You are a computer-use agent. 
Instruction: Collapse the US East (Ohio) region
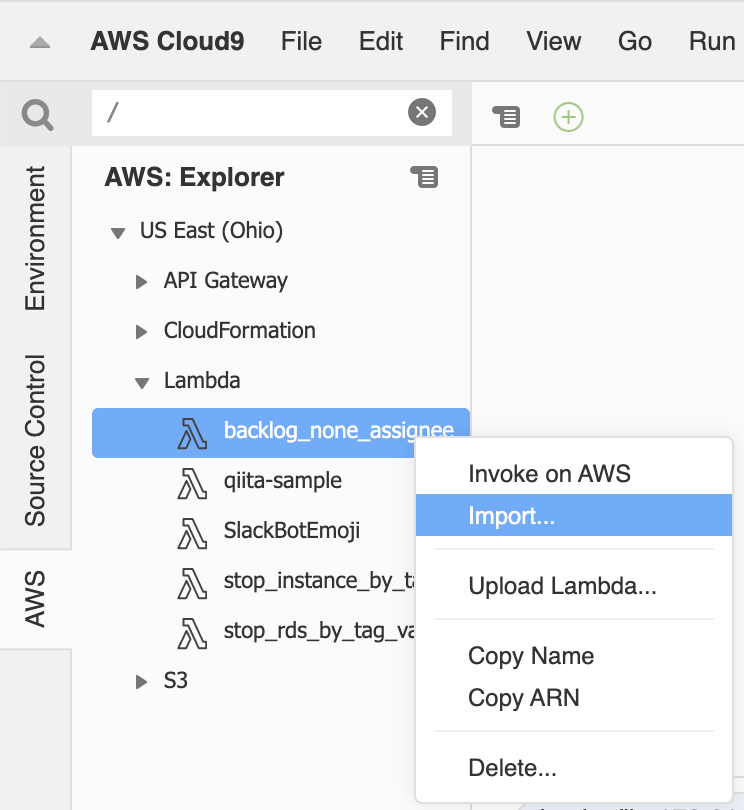pos(118,232)
